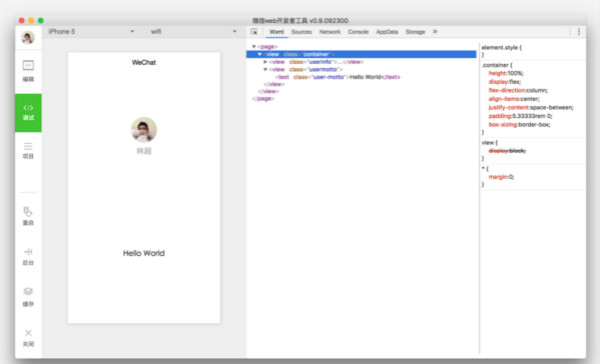This screenshot has height=364, width=600.
Task: Switch to the Sources tab
Action: (x=302, y=32)
